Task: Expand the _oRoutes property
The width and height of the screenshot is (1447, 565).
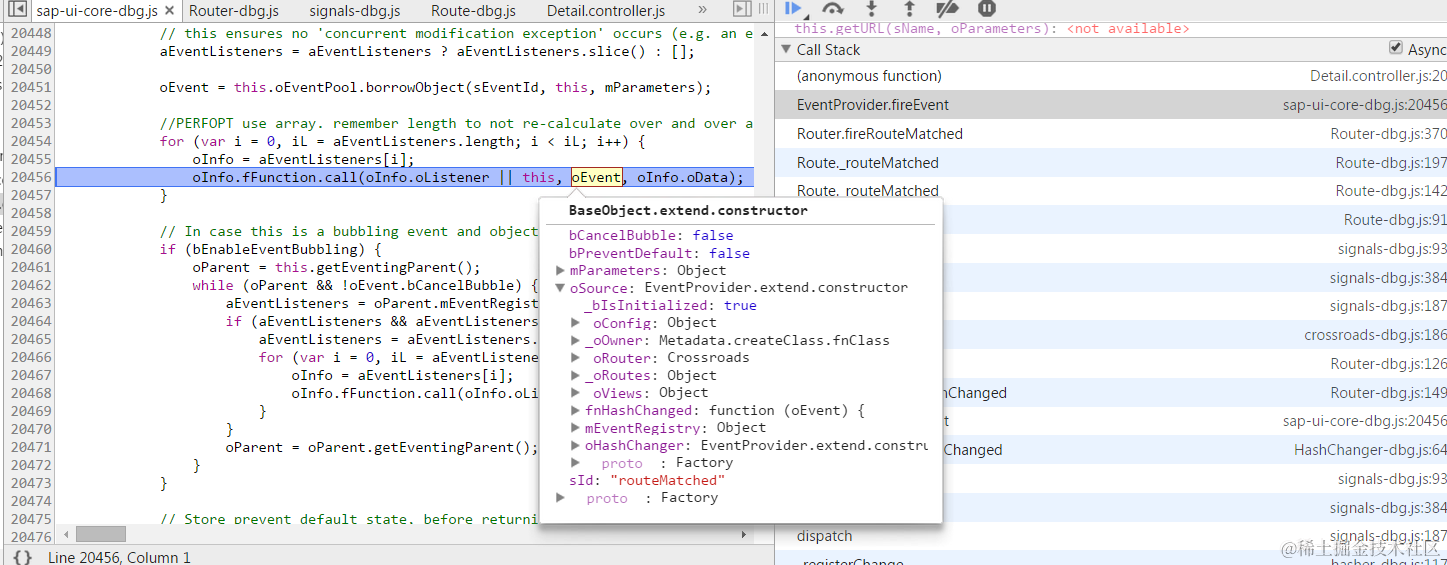Action: (x=576, y=375)
